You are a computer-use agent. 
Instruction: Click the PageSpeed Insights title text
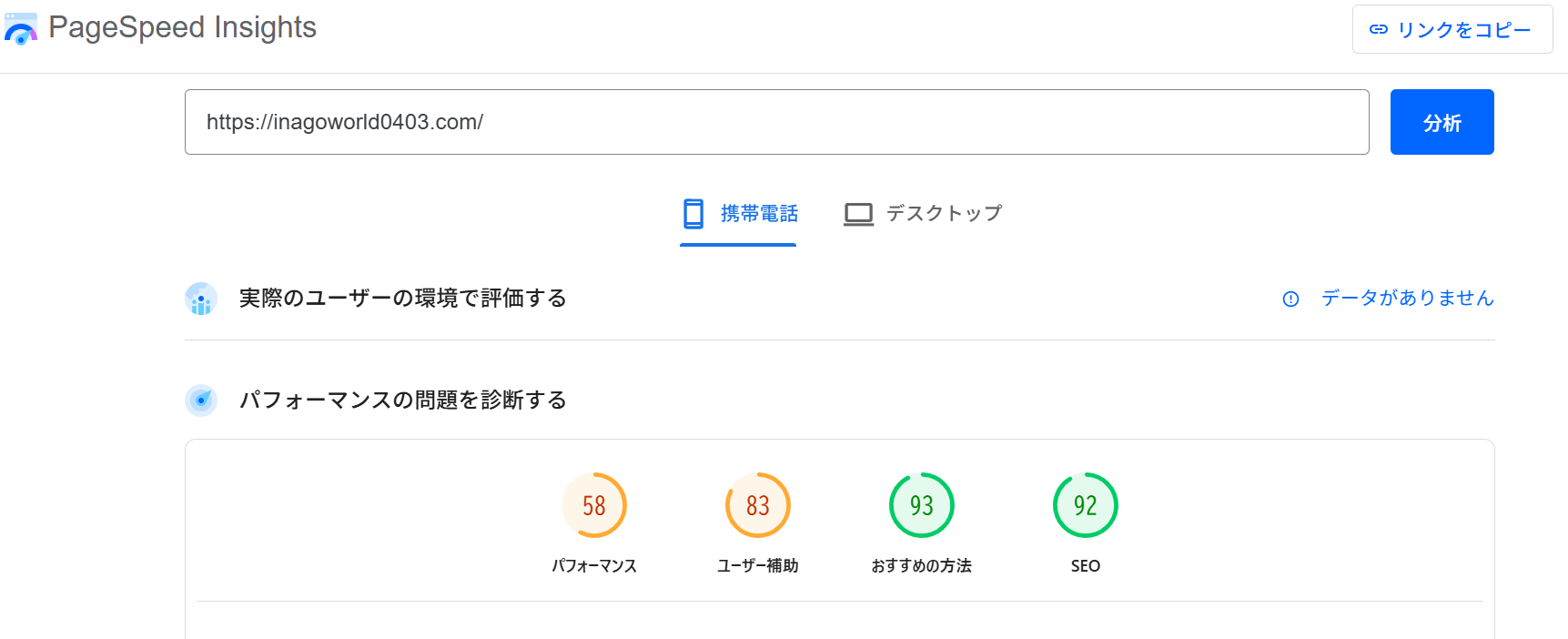point(182,27)
